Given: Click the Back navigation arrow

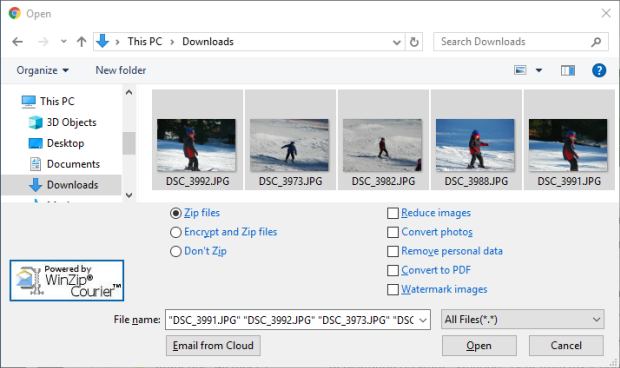Looking at the screenshot, I should pos(17,42).
